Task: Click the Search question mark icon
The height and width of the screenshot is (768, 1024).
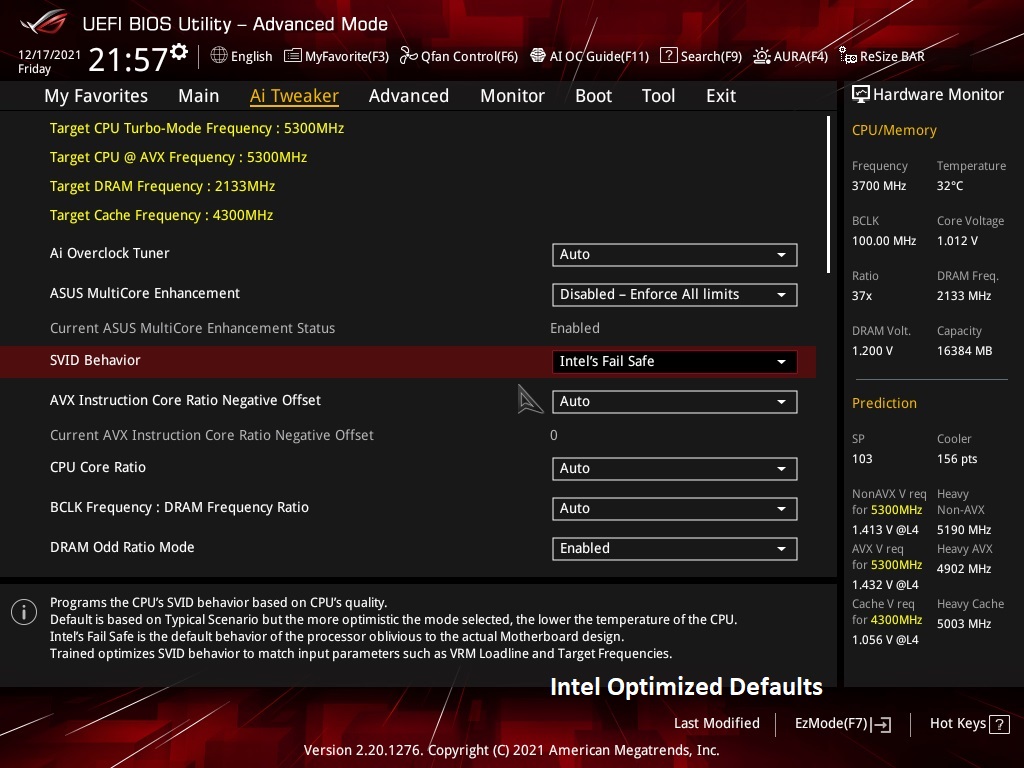Action: 669,56
